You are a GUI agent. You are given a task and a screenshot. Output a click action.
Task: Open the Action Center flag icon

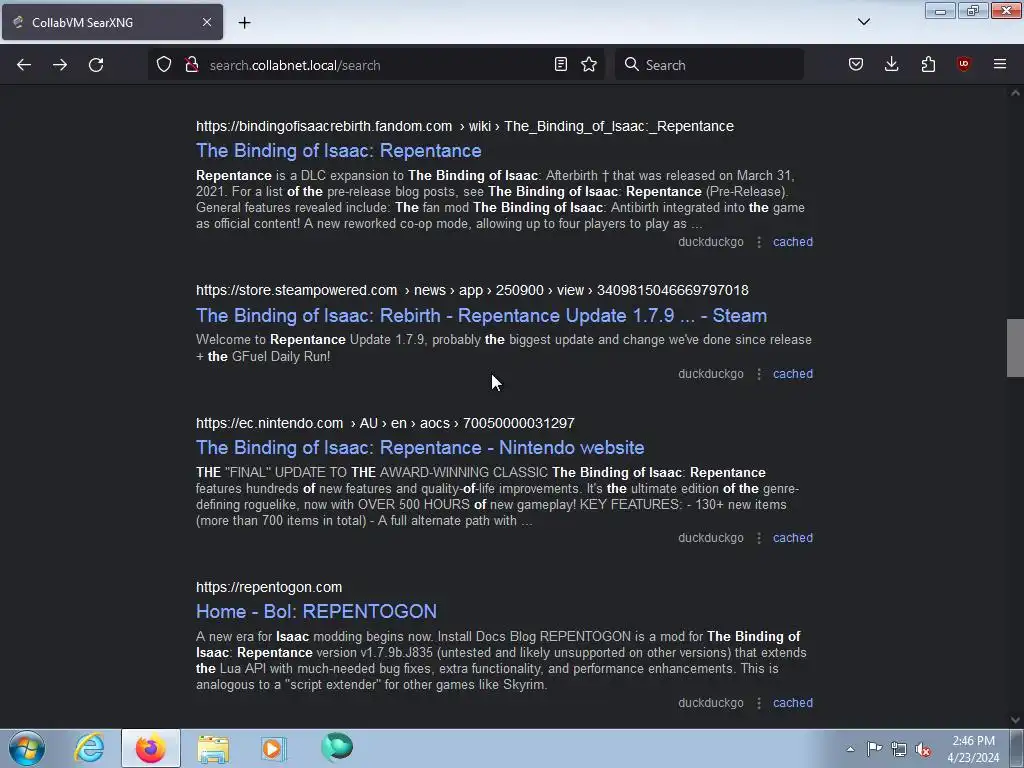point(874,749)
